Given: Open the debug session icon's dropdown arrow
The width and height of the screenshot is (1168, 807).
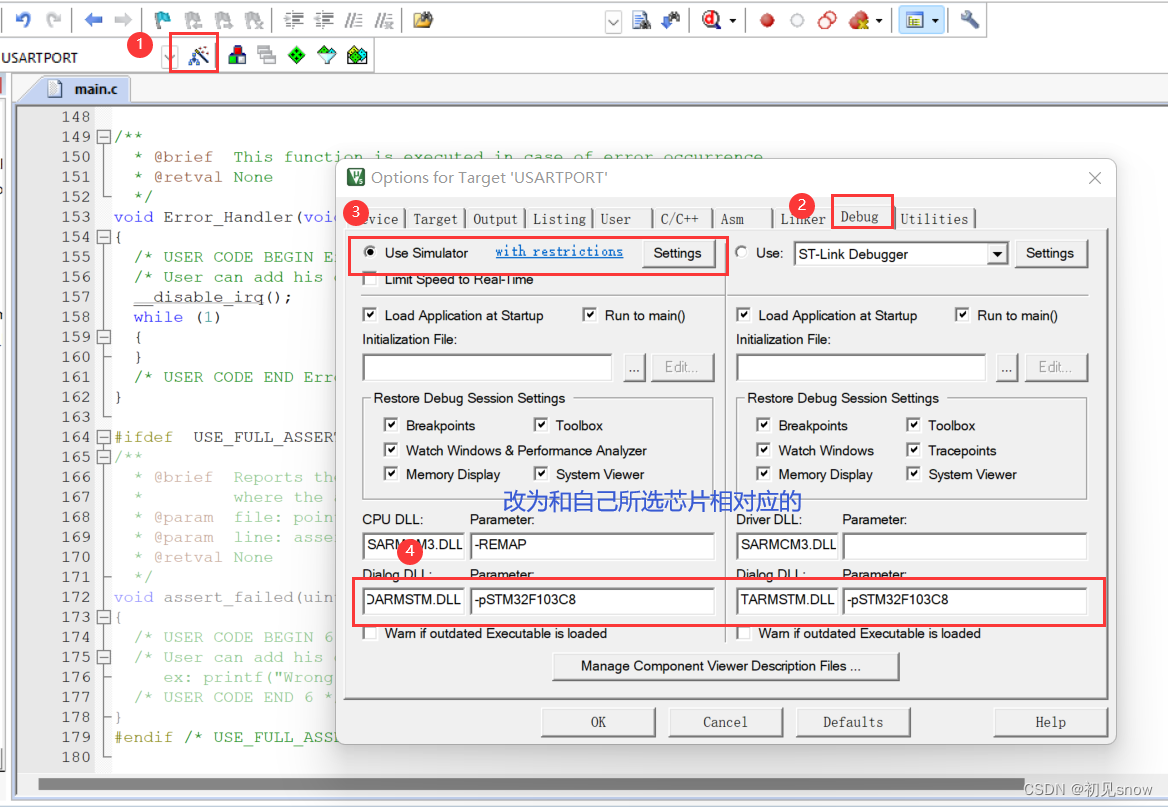Looking at the screenshot, I should 732,21.
